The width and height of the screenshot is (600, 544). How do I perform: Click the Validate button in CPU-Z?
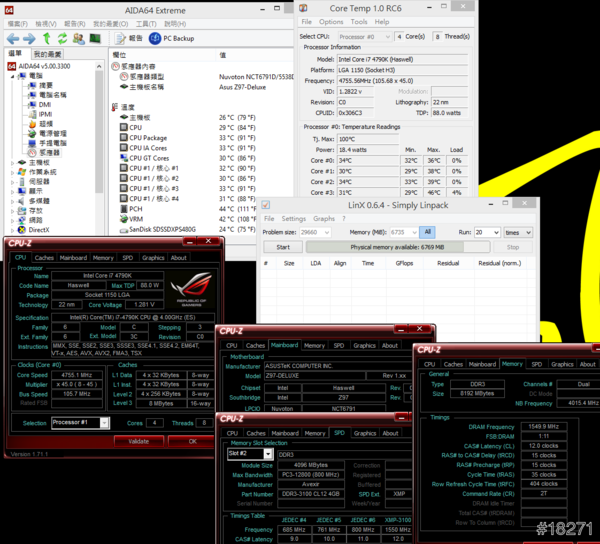coord(139,441)
